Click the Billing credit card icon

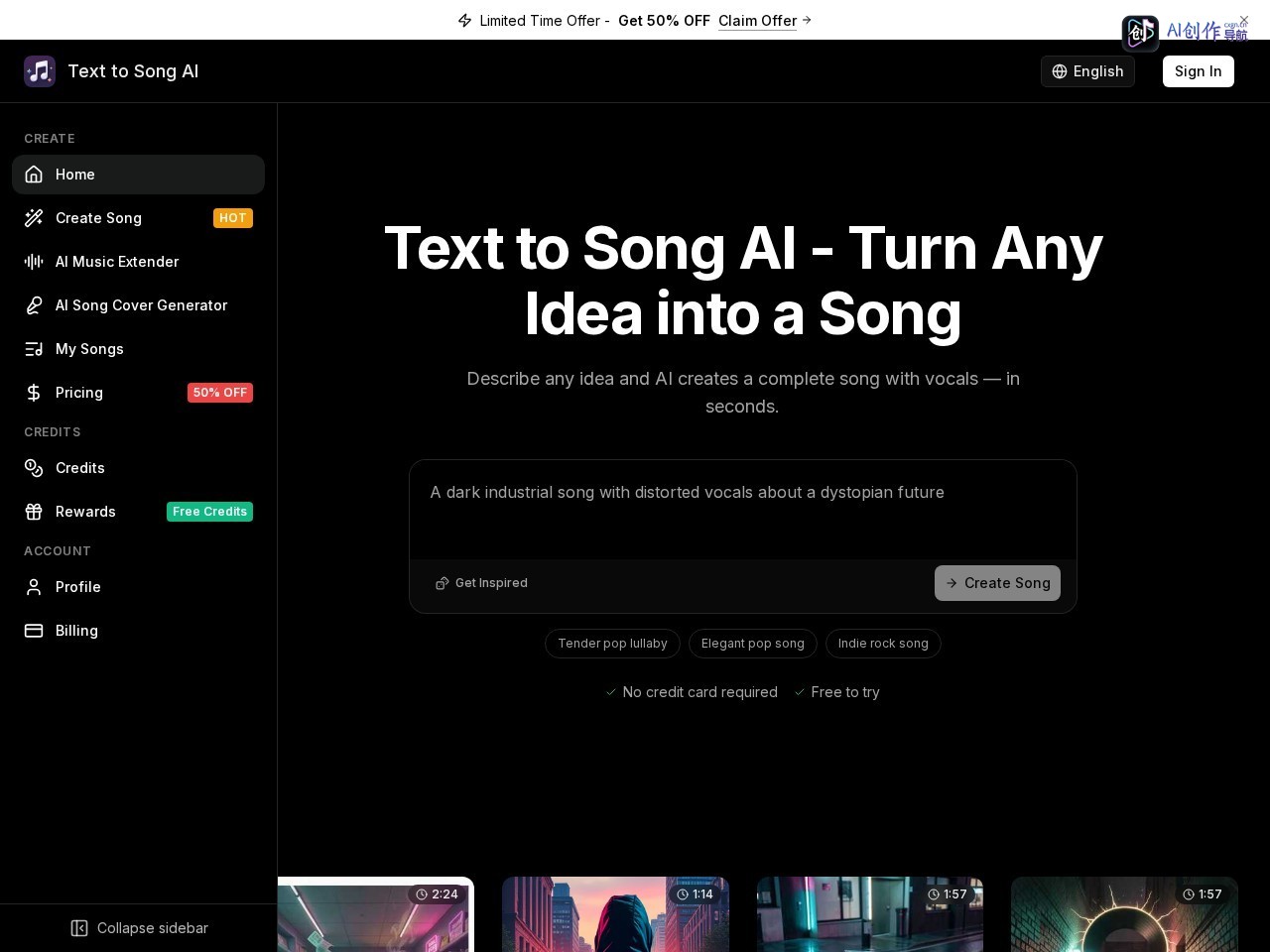[34, 631]
